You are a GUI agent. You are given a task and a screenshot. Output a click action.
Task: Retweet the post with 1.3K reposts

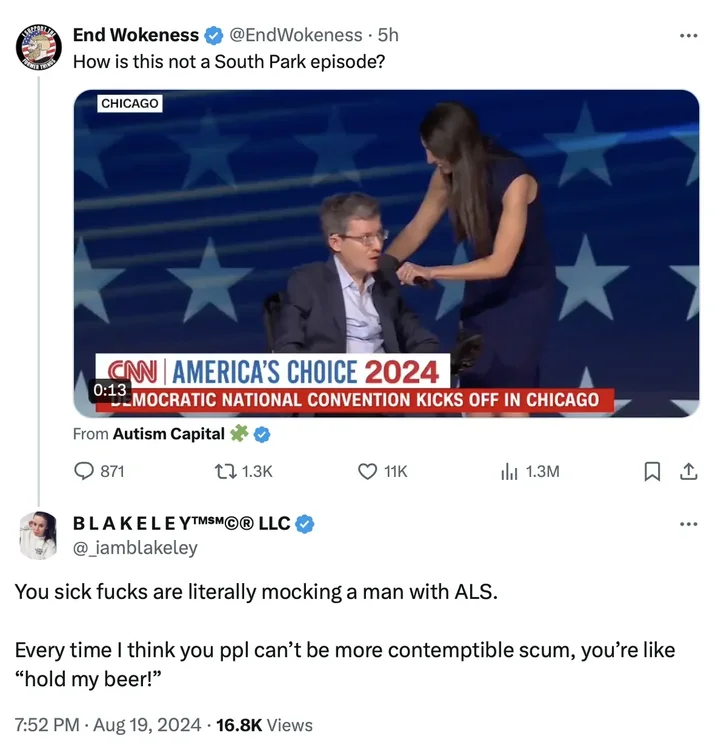click(x=225, y=472)
